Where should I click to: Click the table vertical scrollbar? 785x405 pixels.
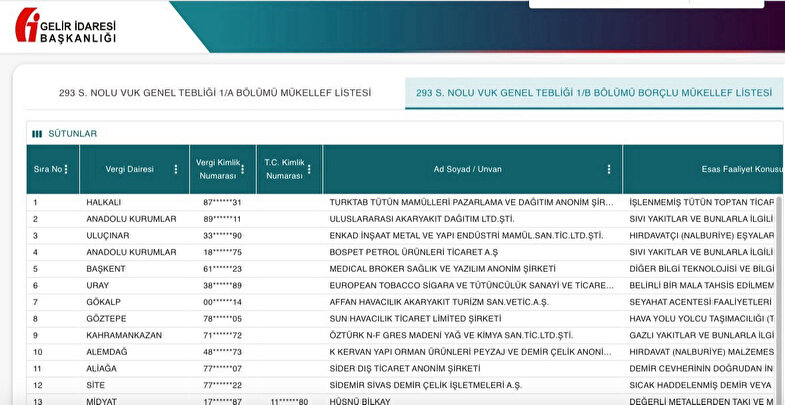click(x=779, y=299)
